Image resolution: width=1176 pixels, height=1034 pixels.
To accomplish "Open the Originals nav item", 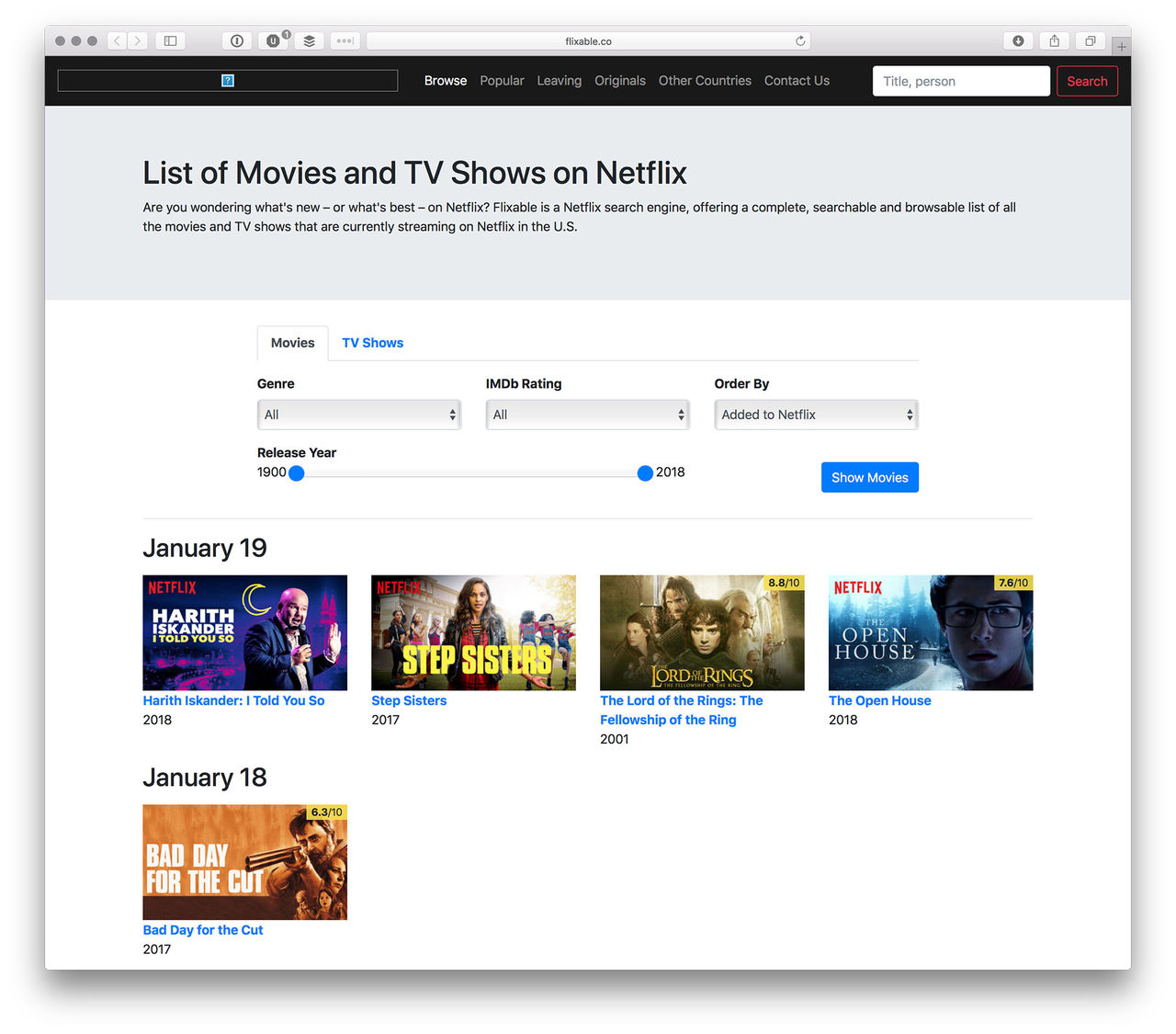I will click(x=620, y=81).
